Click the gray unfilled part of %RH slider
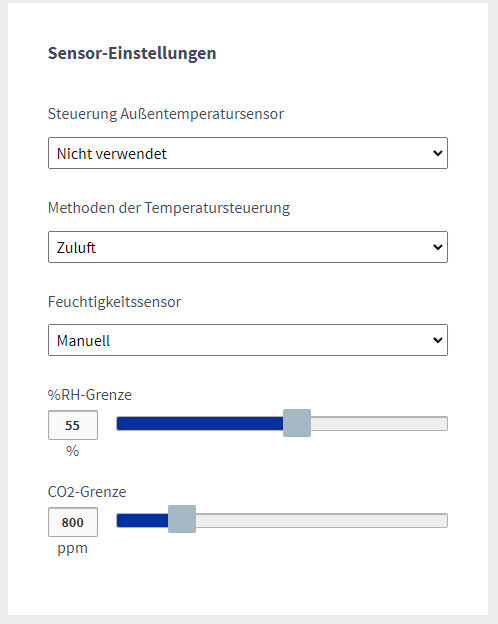This screenshot has width=498, height=624. 379,423
